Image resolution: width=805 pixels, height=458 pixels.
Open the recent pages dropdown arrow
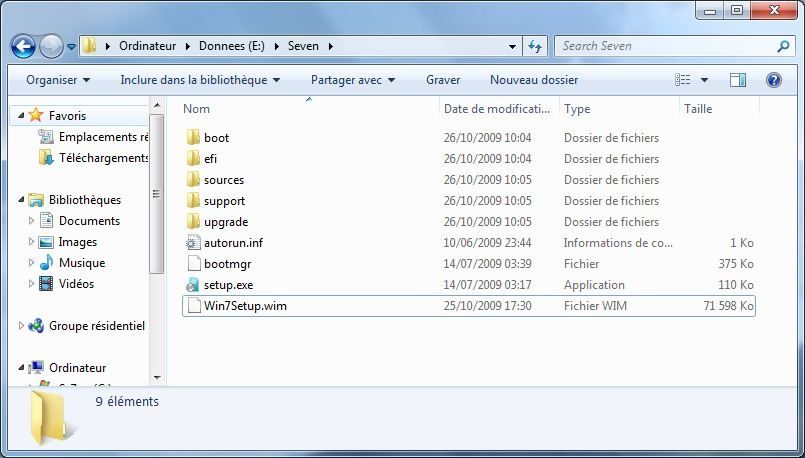click(71, 47)
